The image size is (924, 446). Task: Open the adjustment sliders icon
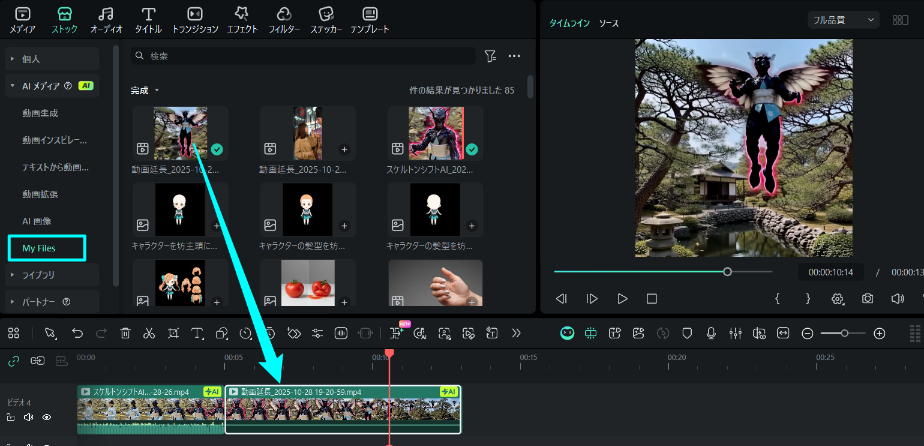click(x=318, y=333)
